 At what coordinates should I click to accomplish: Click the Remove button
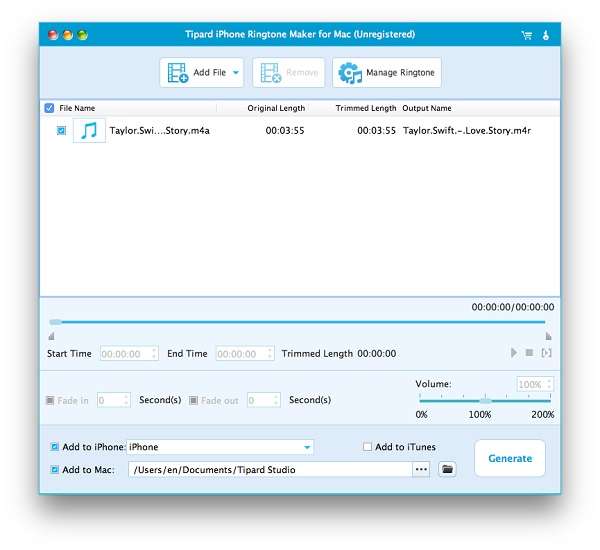[289, 72]
